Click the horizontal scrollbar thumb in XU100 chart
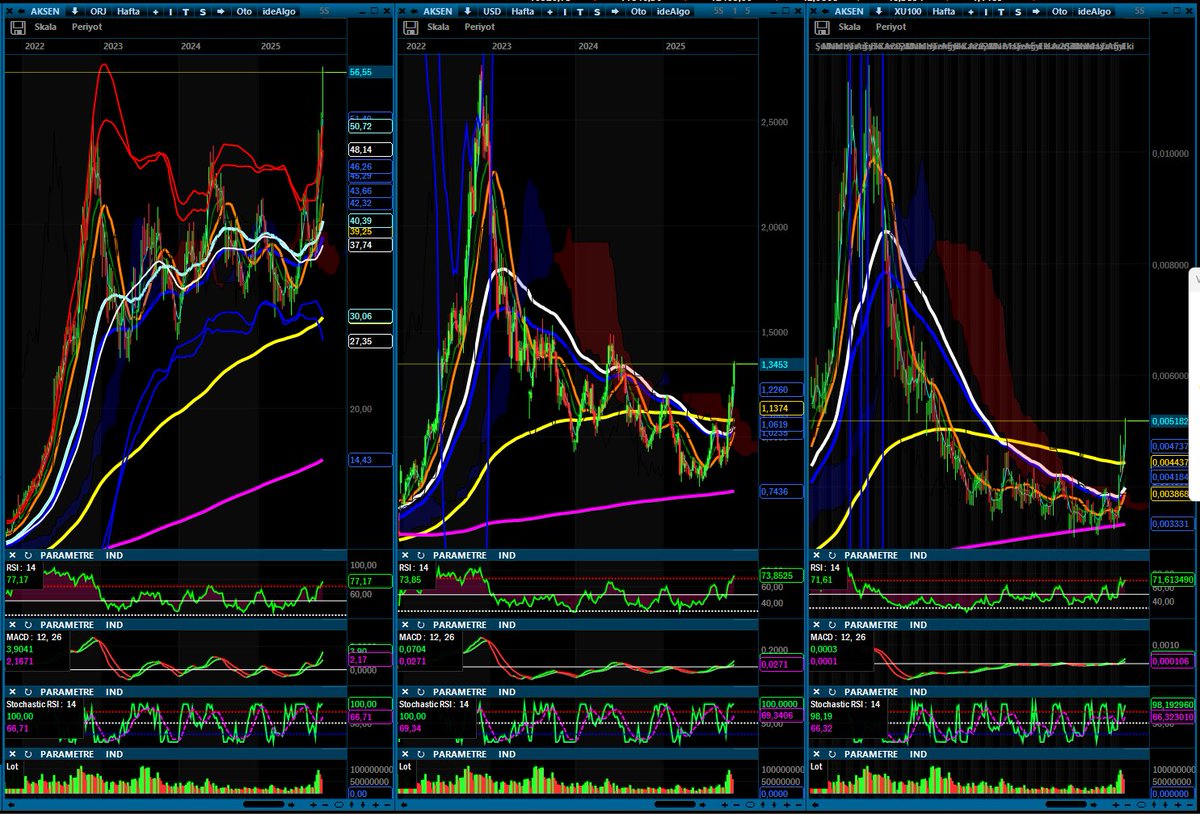The image size is (1200, 814). click(1068, 804)
